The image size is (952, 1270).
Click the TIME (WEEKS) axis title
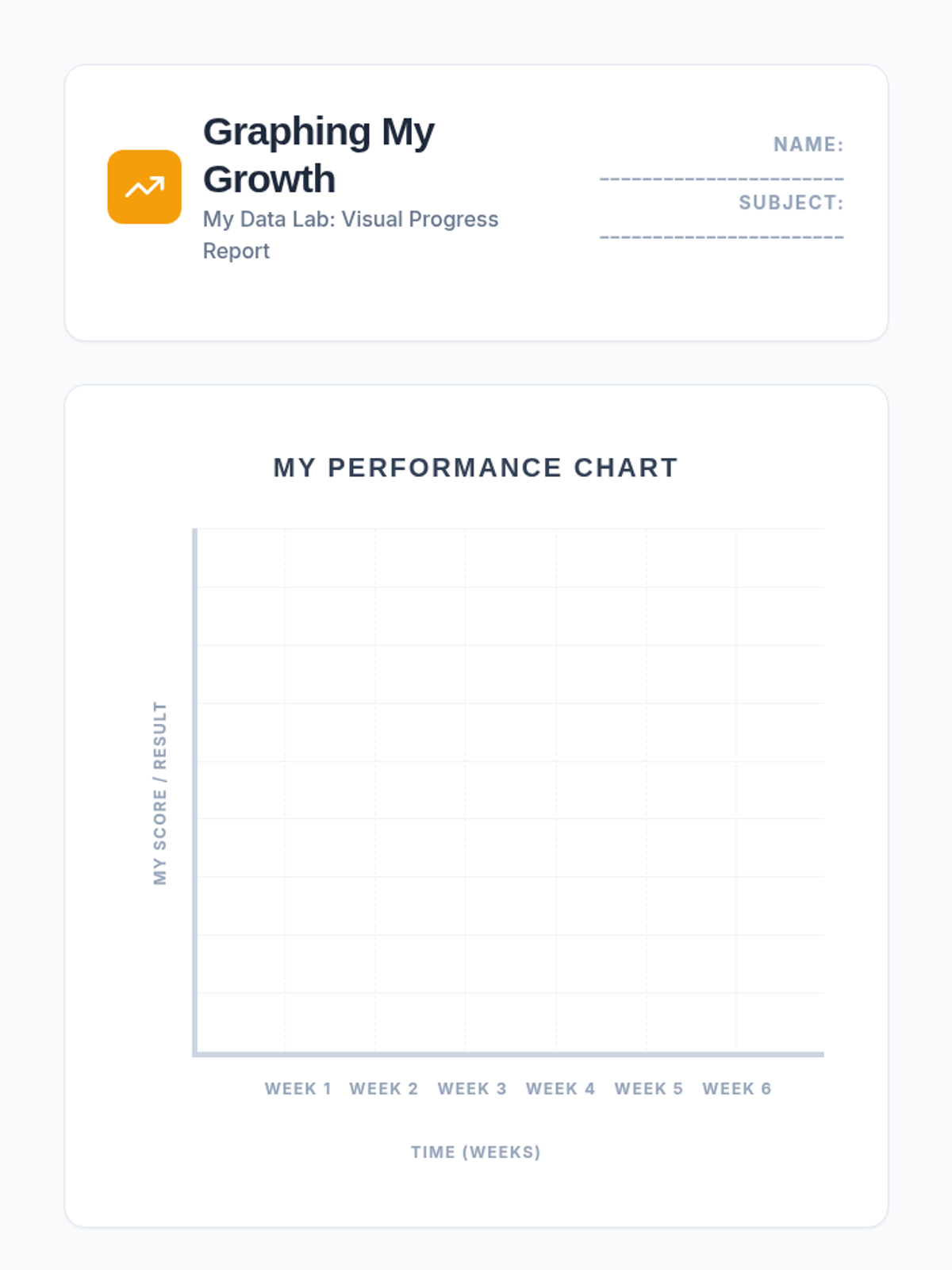click(476, 1153)
